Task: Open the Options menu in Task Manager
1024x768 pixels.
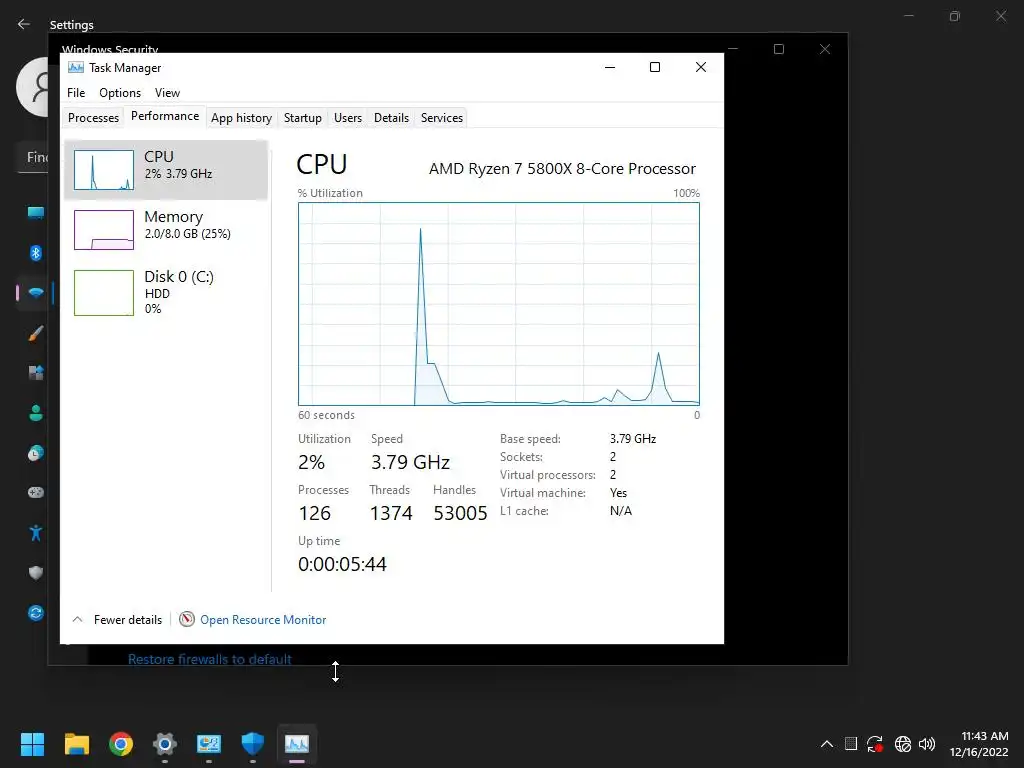Action: coord(120,93)
